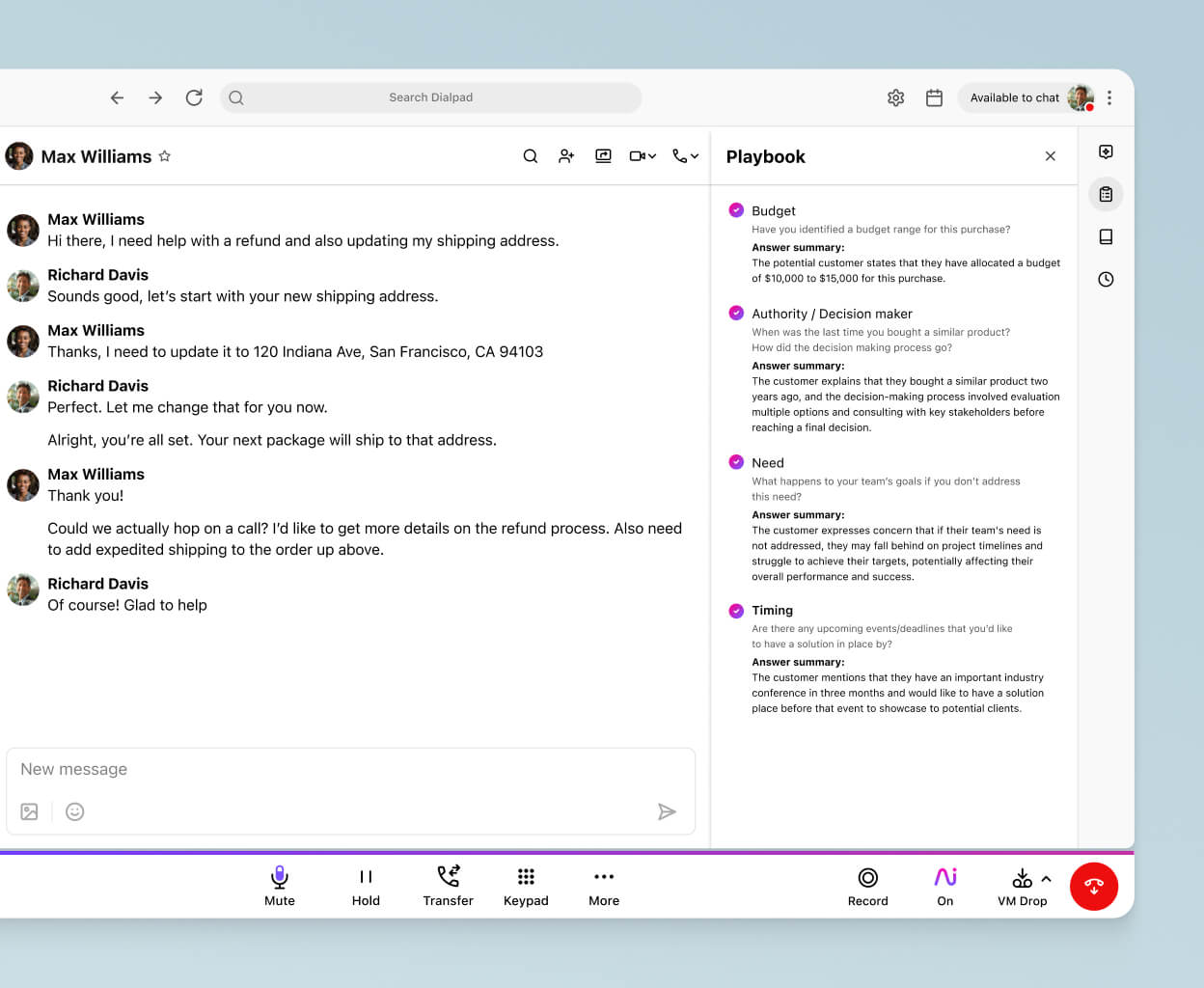Put the call on Hold
The width and height of the screenshot is (1204, 988).
[x=366, y=886]
